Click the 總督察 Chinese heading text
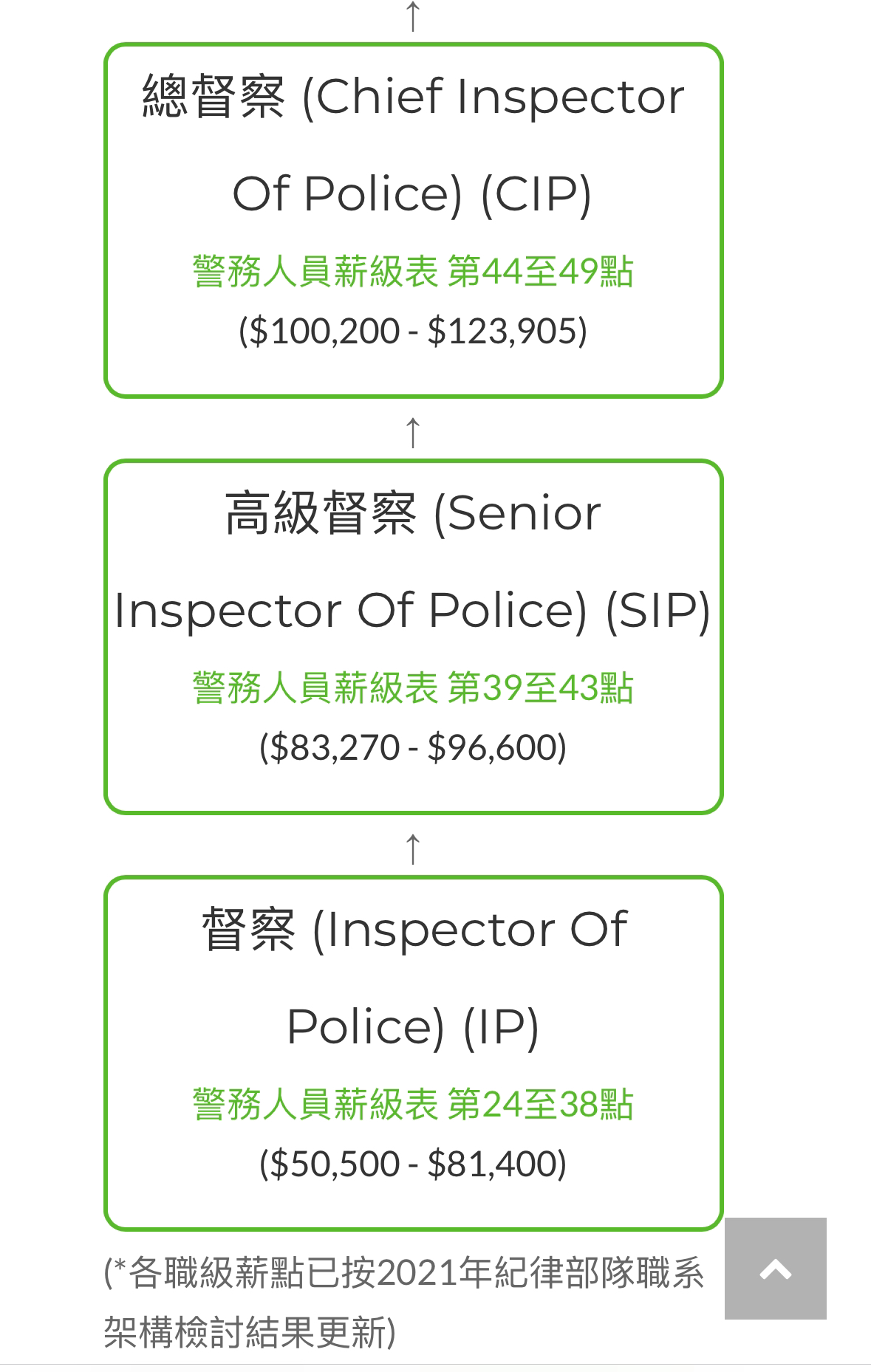871x1372 pixels. [214, 97]
